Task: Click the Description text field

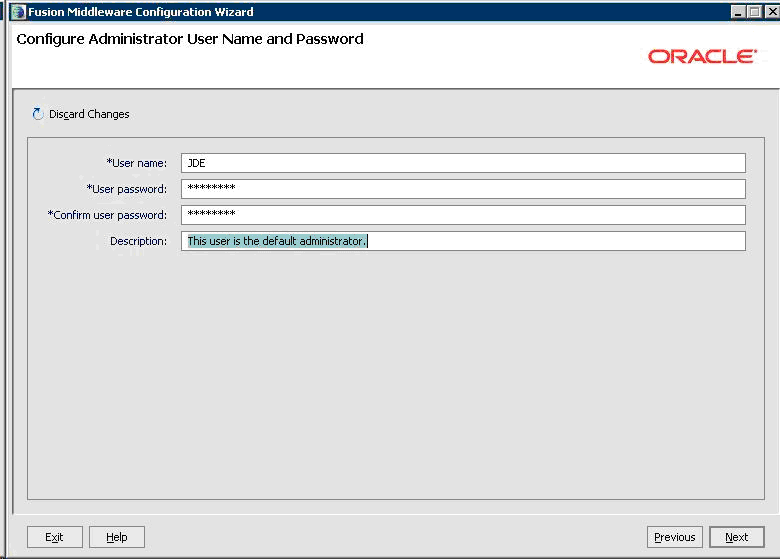Action: pos(463,241)
